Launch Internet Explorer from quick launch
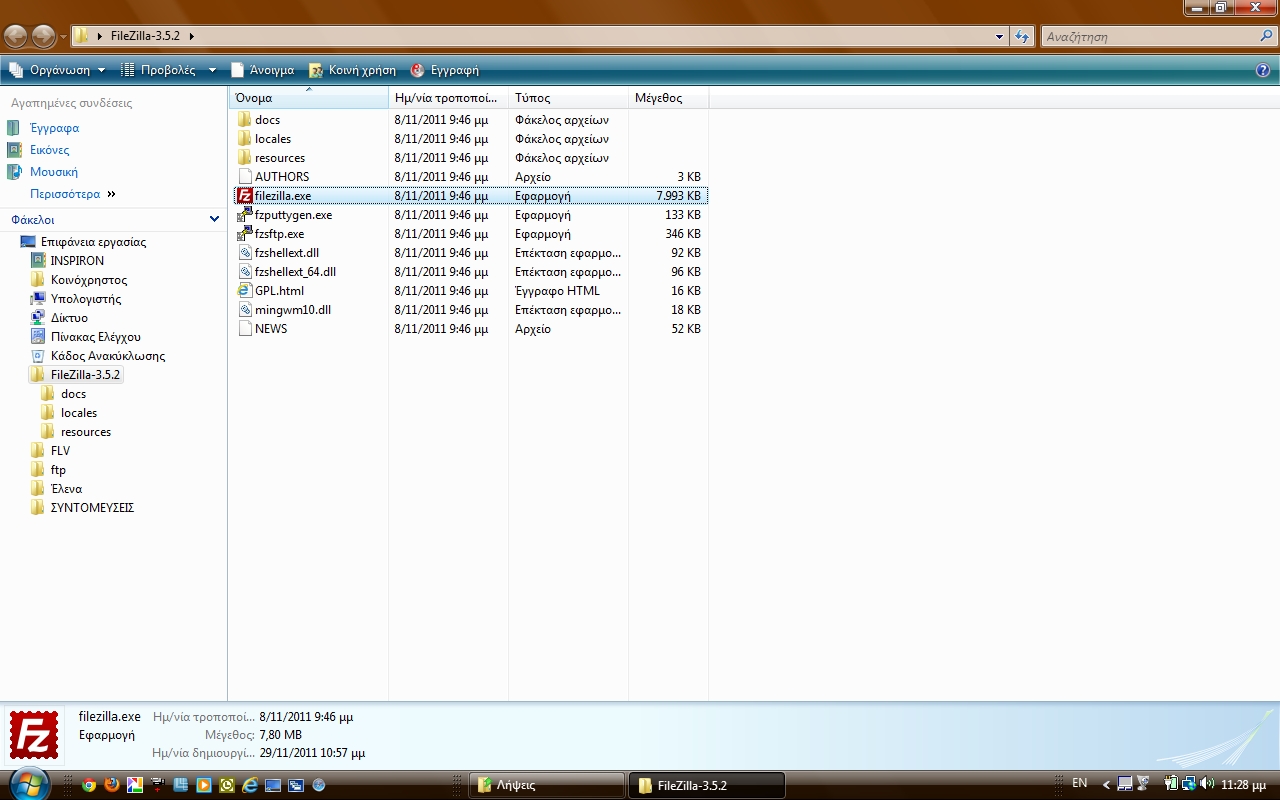 [x=250, y=785]
